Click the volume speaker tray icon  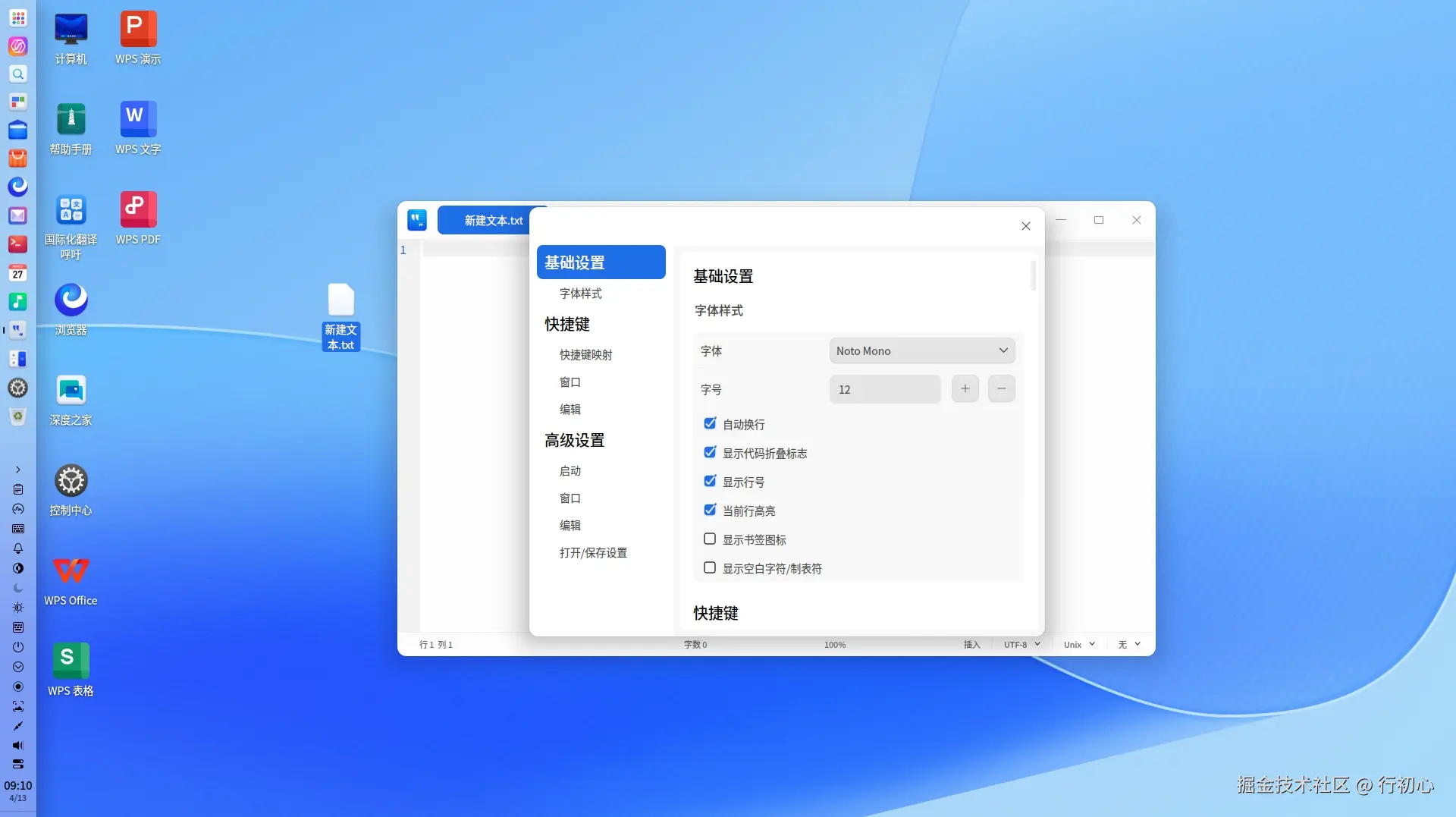click(x=18, y=746)
